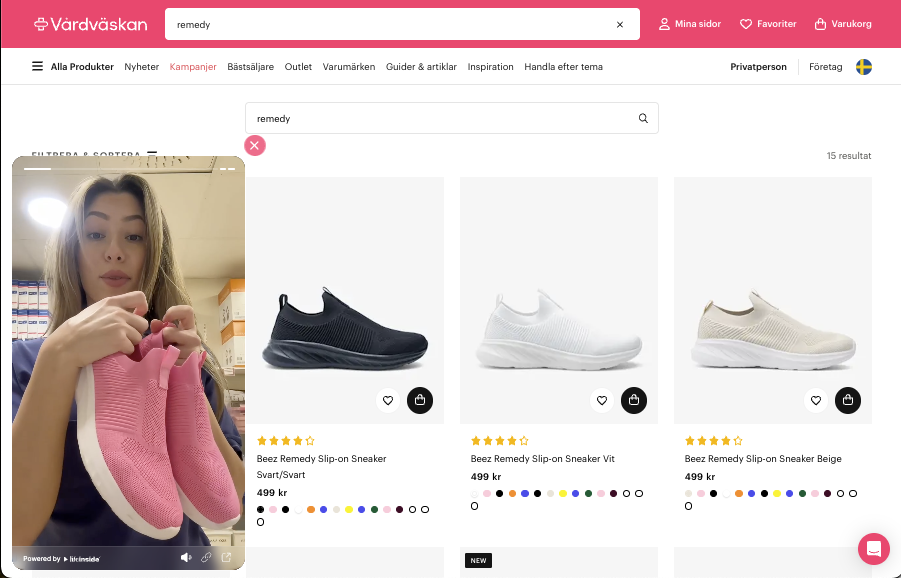This screenshot has height=578, width=901.
Task: Select orange color for Sneaker Vit
Action: 512,494
